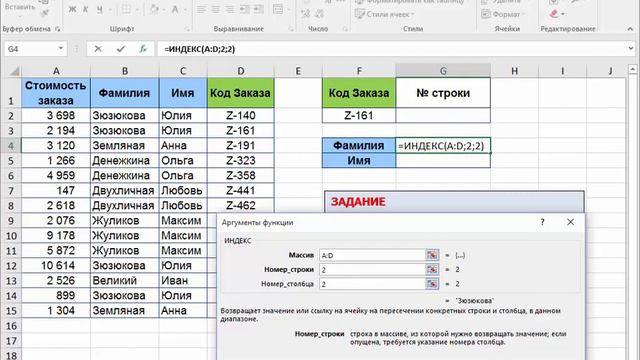The height and width of the screenshot is (360, 640).
Task: Expand the formula bar with the chevron
Action: coord(631,49)
